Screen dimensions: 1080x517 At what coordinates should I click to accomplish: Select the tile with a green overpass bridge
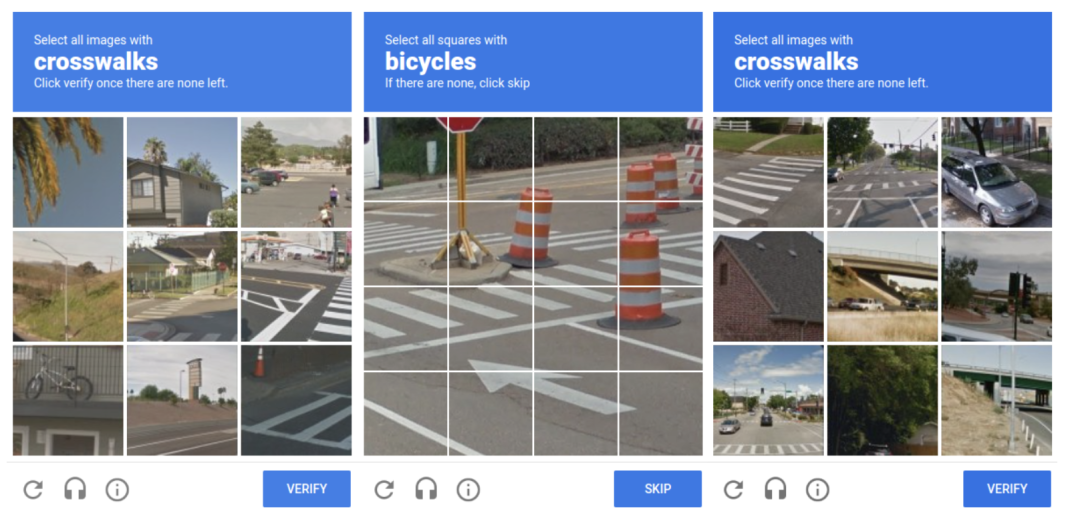point(997,400)
